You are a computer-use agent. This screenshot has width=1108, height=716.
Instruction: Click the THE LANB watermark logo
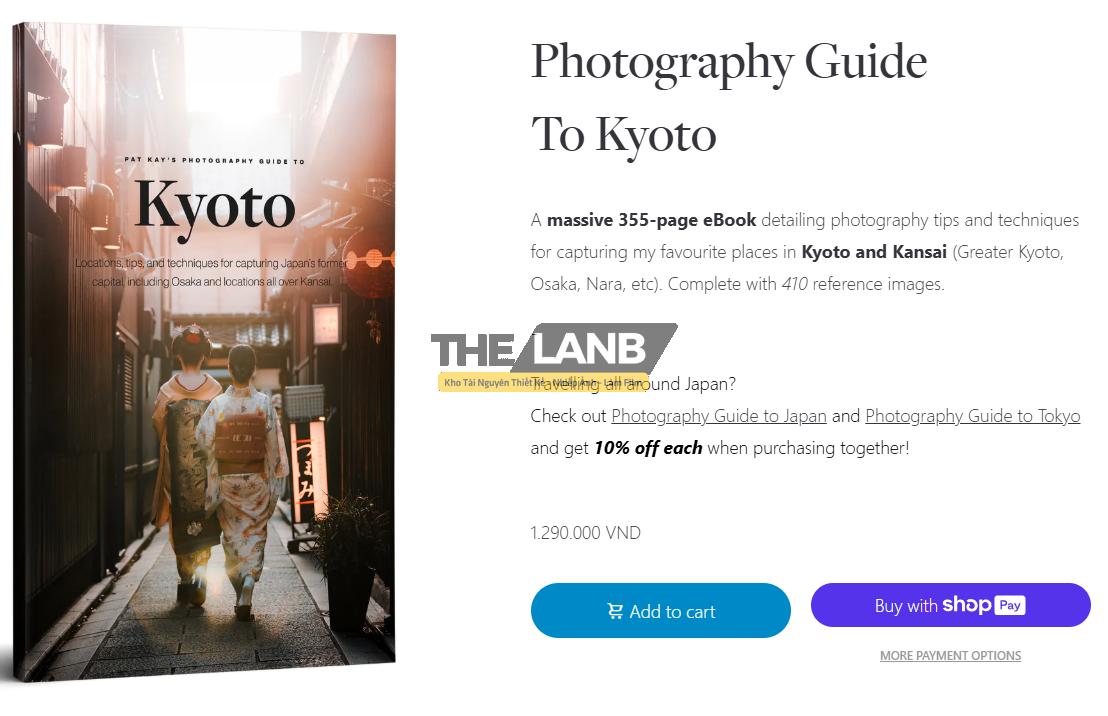[553, 351]
